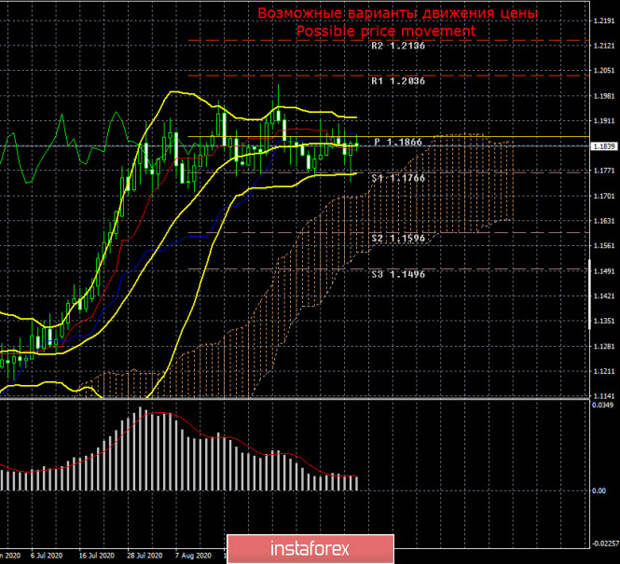Click the 1.1351 price axis value

point(604,321)
